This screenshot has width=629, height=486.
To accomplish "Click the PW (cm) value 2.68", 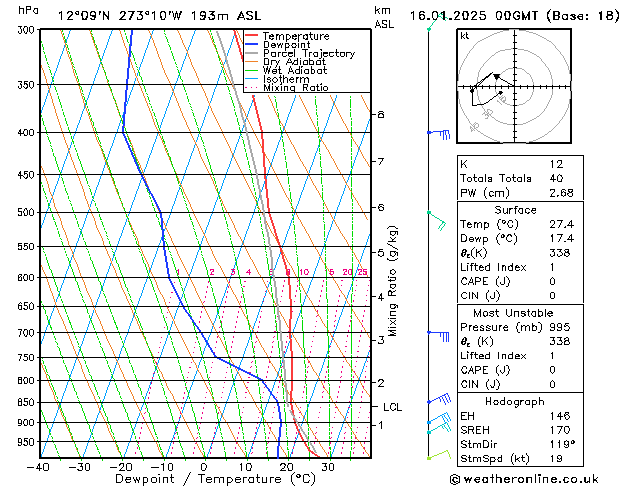I will 561,193.
